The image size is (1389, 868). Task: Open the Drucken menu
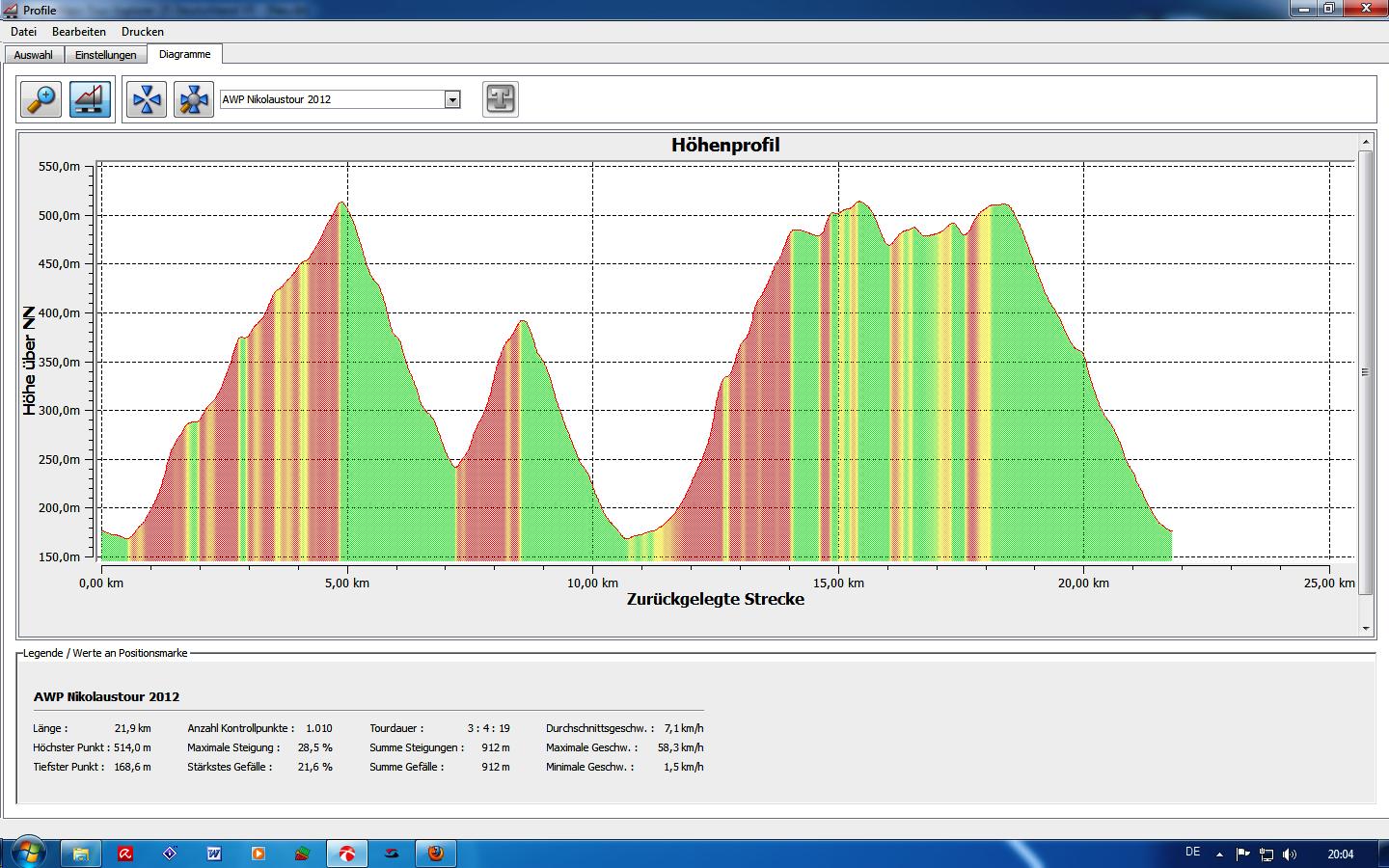click(143, 32)
